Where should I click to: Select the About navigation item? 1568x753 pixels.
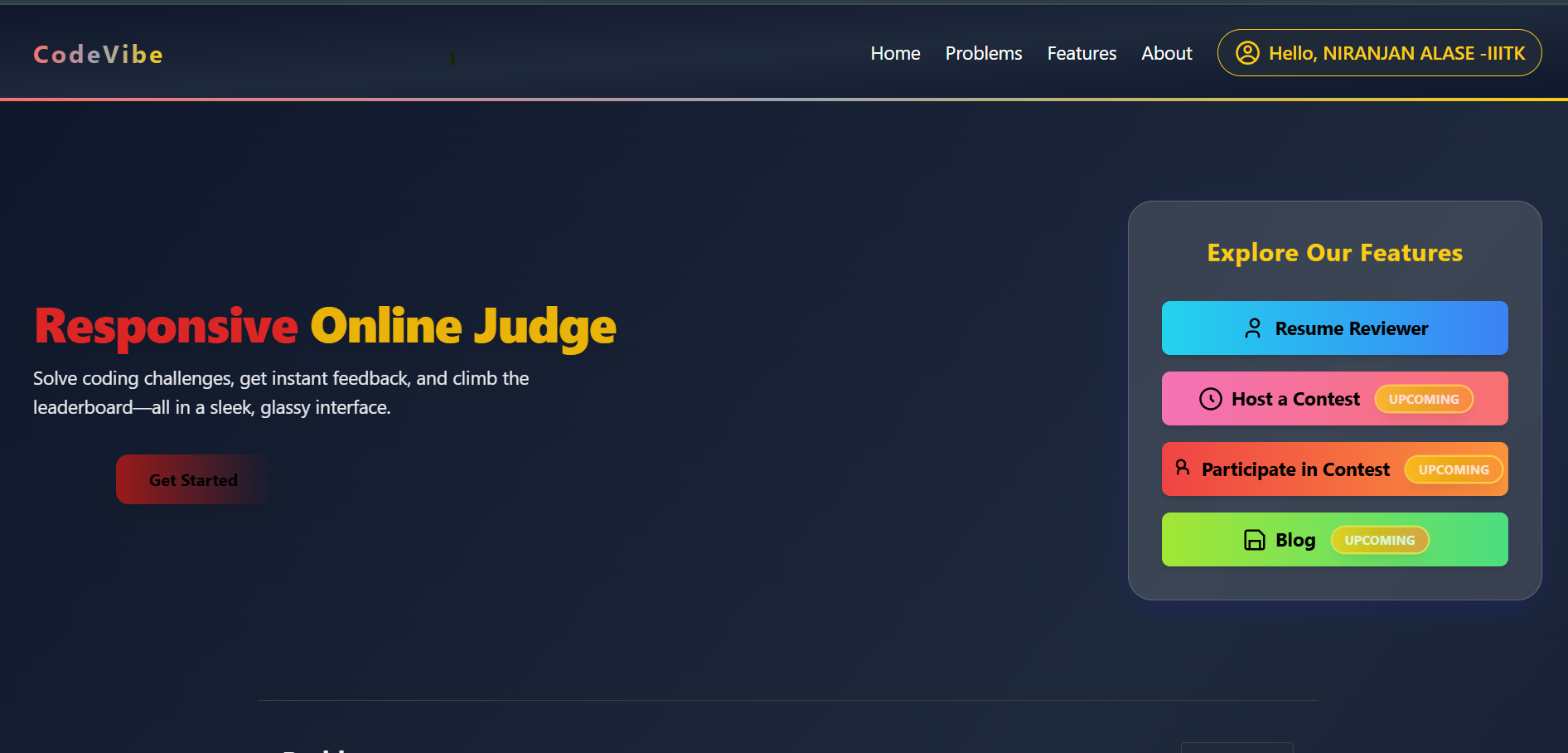(x=1166, y=53)
